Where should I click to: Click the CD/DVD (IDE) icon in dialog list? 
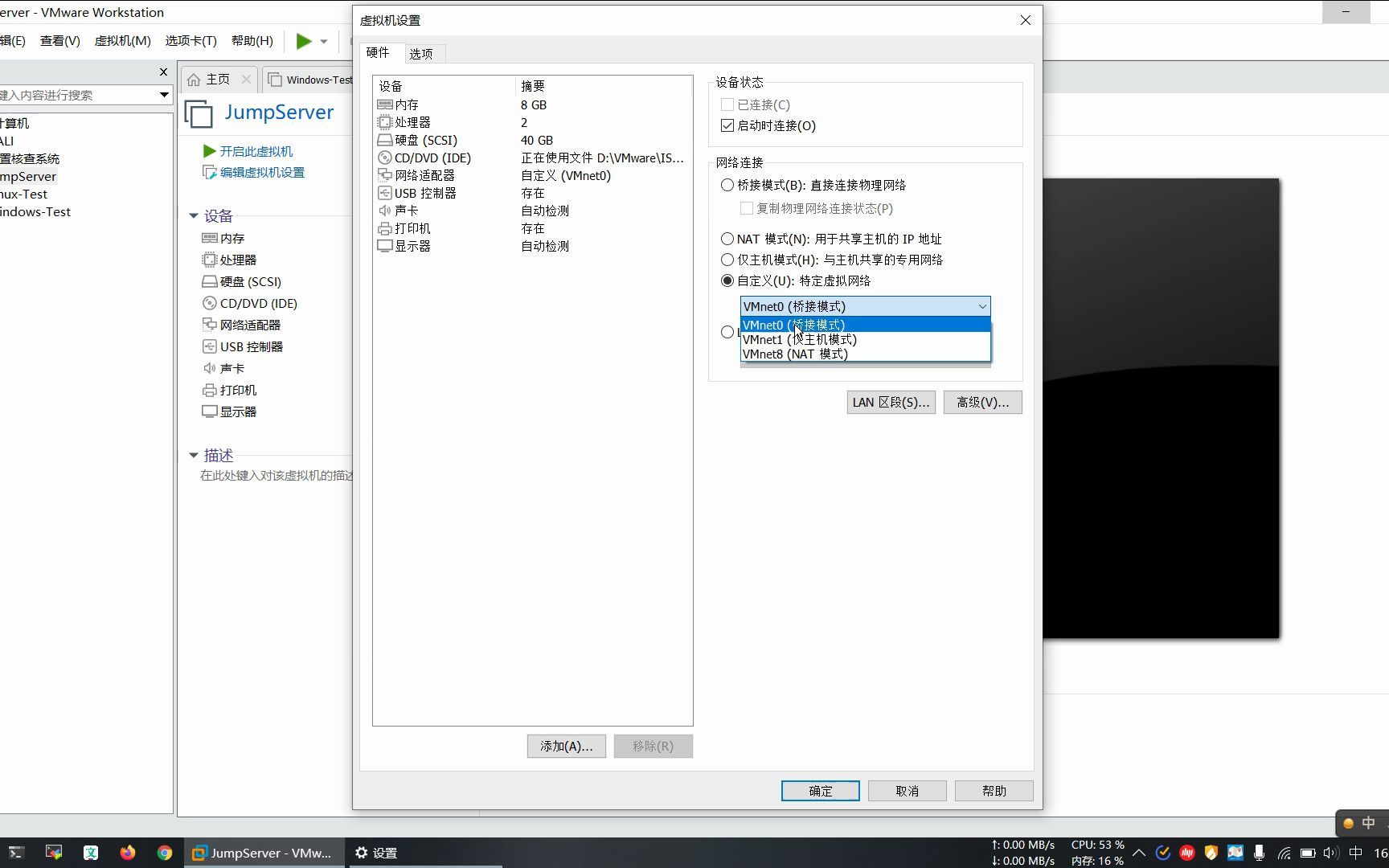pyautogui.click(x=385, y=158)
